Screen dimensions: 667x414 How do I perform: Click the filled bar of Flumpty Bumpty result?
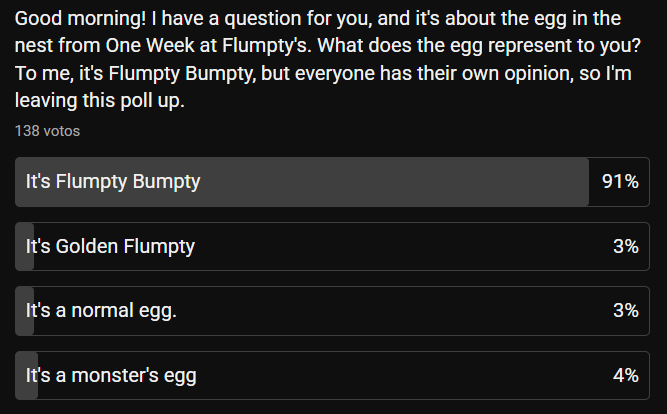pyautogui.click(x=400, y=182)
